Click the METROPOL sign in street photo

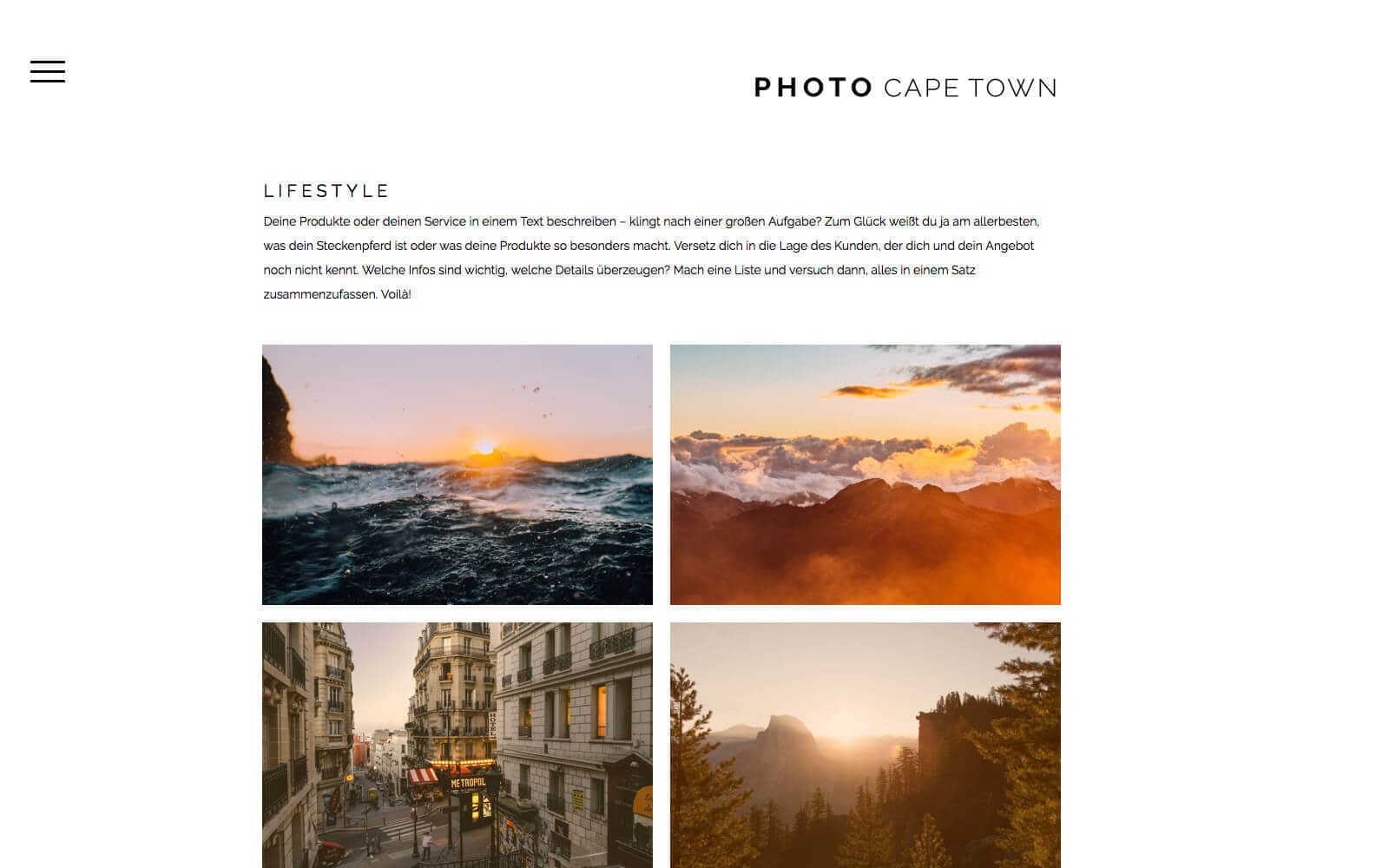468,783
